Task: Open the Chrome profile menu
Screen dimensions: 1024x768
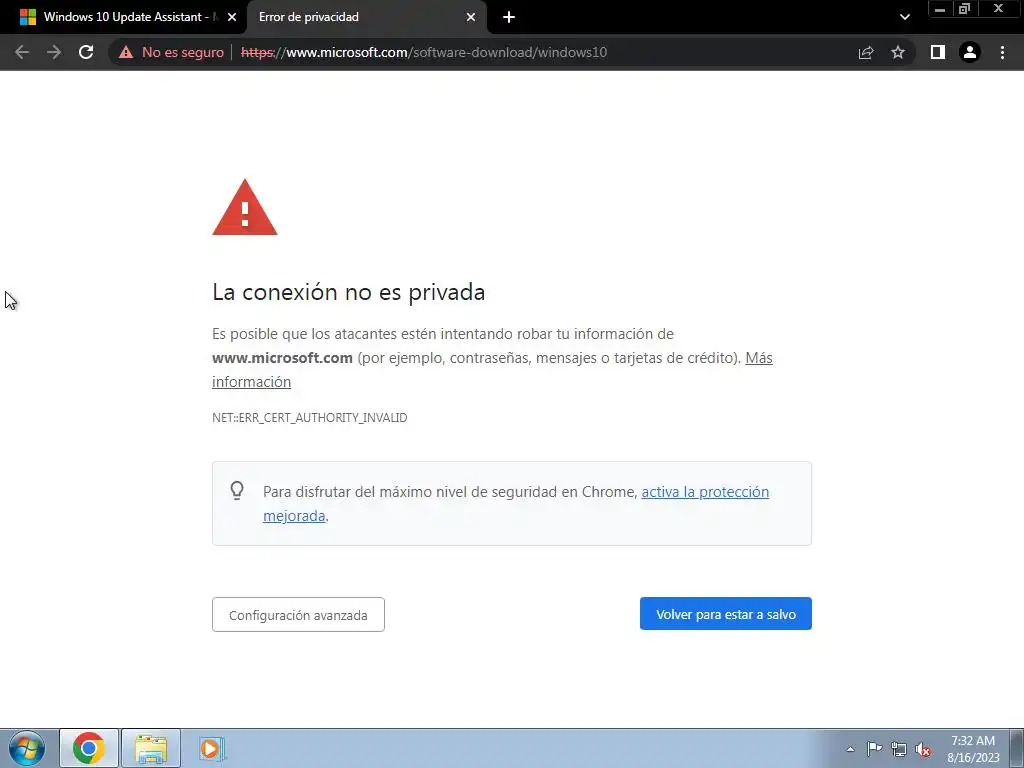Action: tap(970, 52)
